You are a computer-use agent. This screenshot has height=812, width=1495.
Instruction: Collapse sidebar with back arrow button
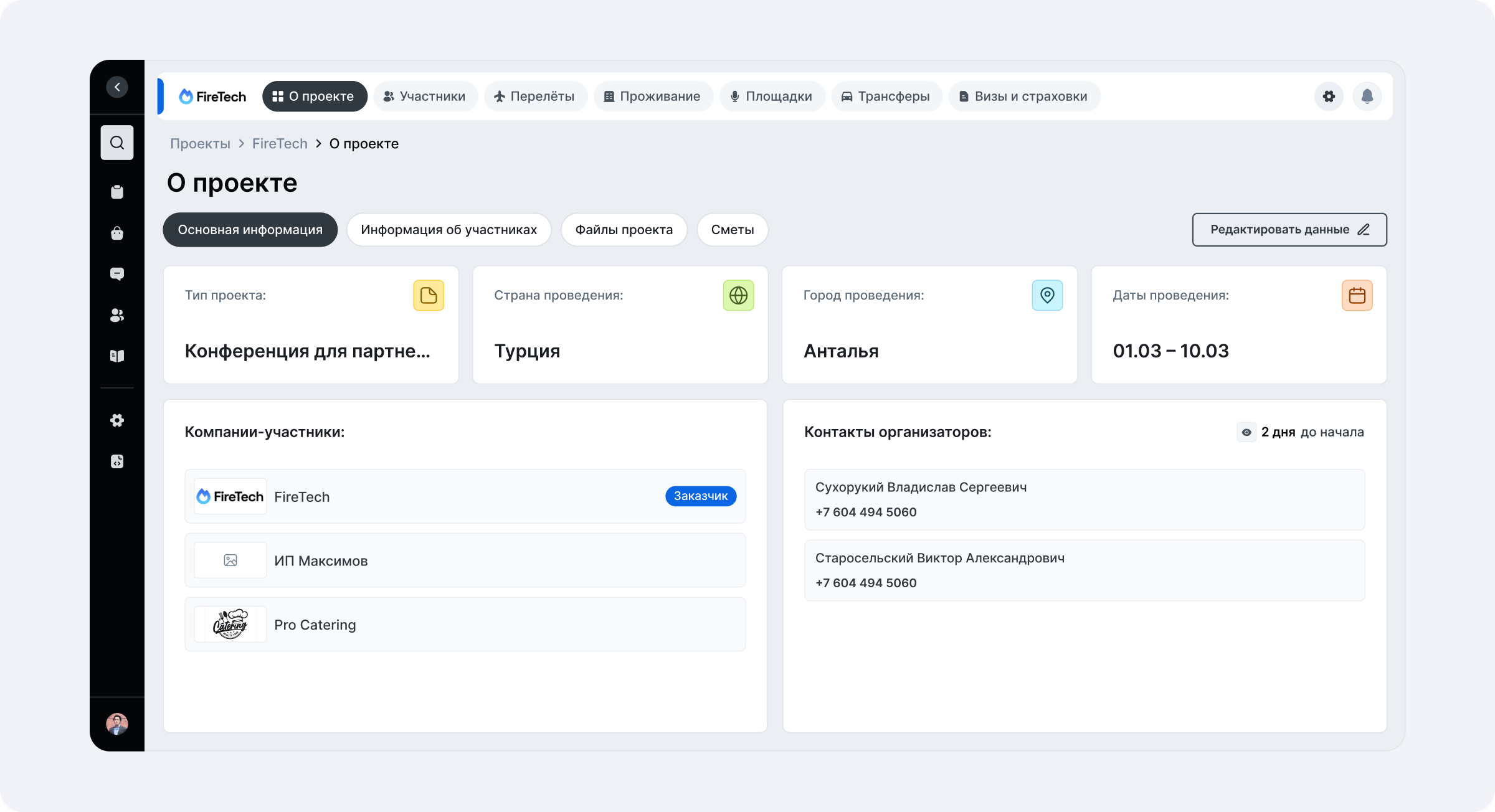pos(117,87)
